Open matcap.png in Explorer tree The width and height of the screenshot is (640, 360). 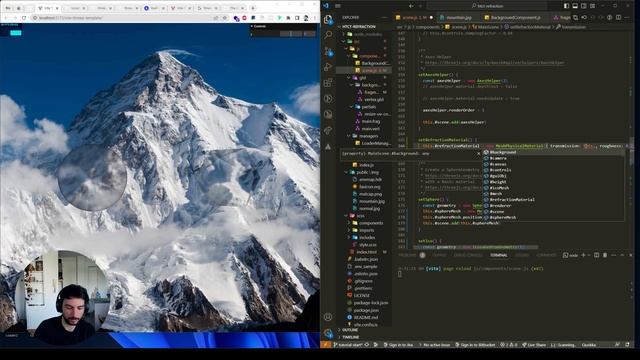(370, 194)
